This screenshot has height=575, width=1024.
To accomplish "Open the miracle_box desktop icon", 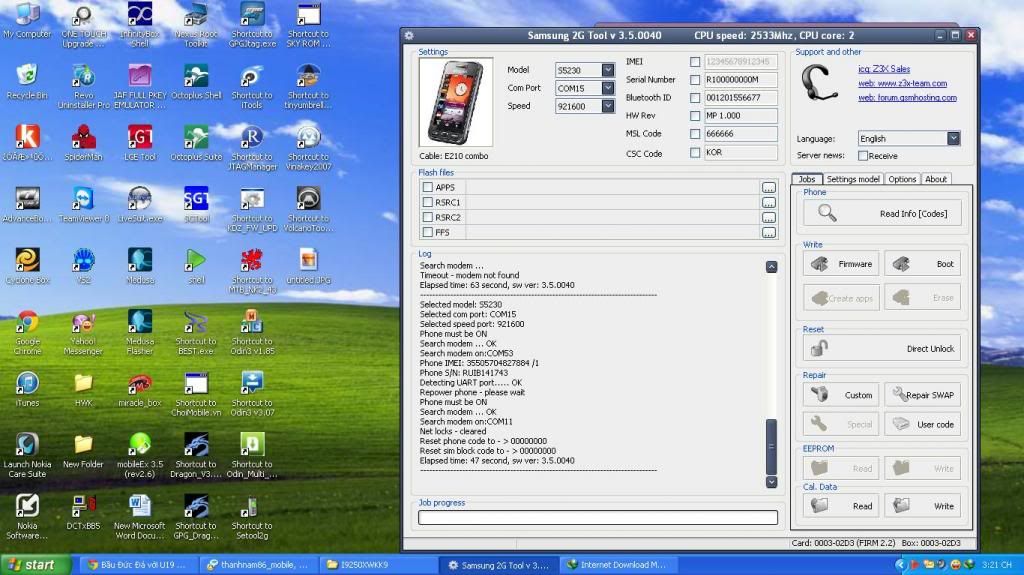I will [x=140, y=389].
